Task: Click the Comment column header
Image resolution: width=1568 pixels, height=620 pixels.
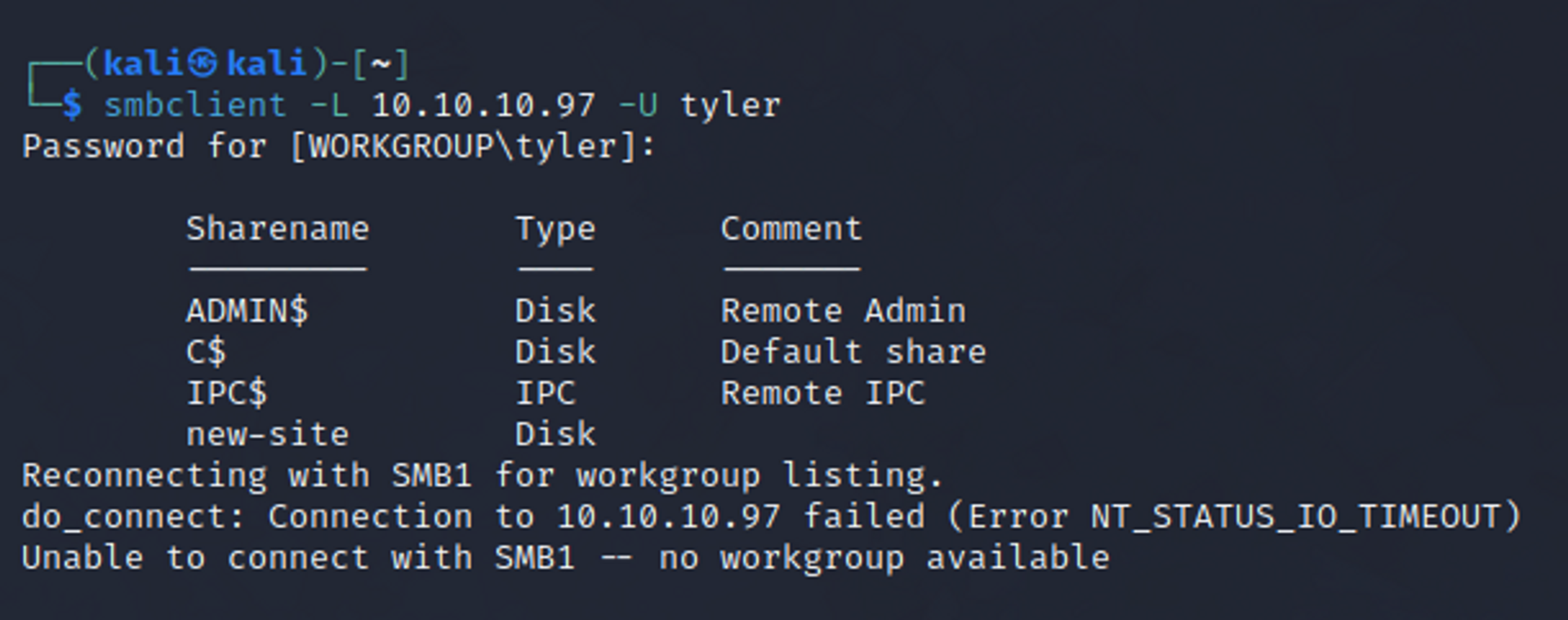Action: (791, 229)
